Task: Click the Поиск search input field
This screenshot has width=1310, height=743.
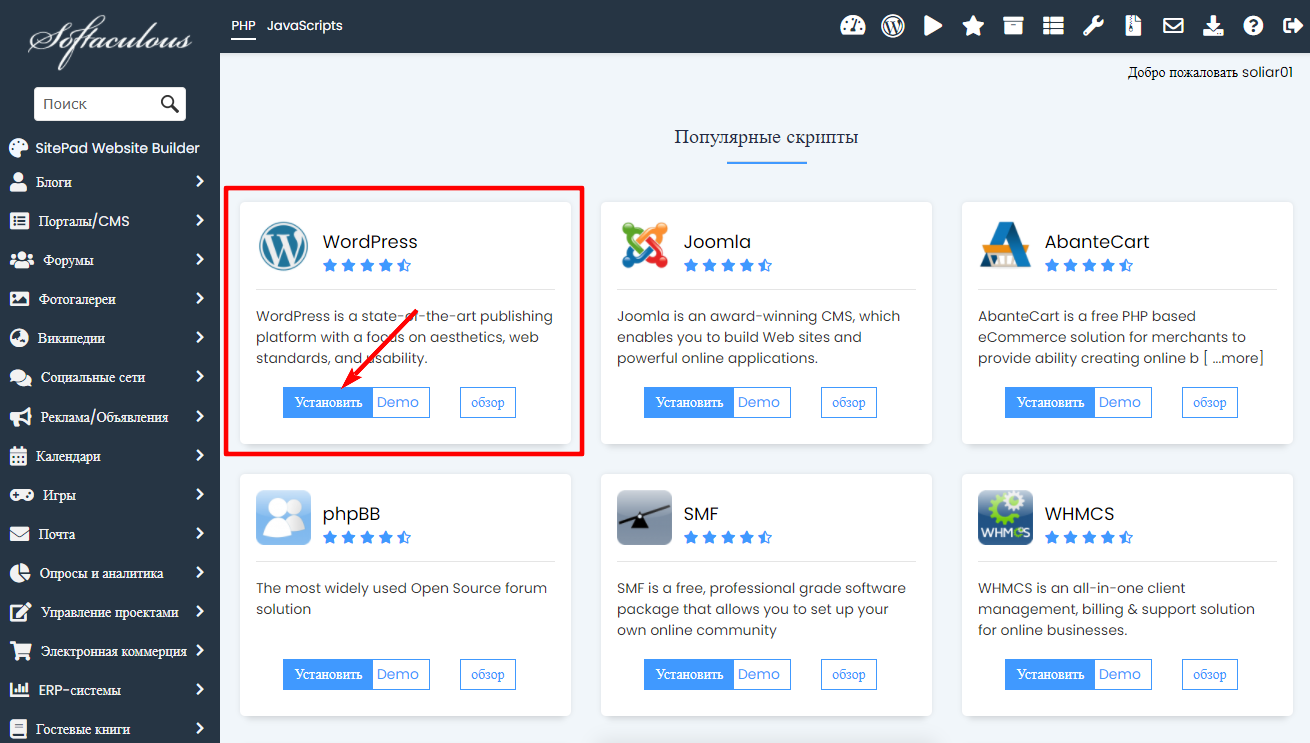Action: (95, 104)
